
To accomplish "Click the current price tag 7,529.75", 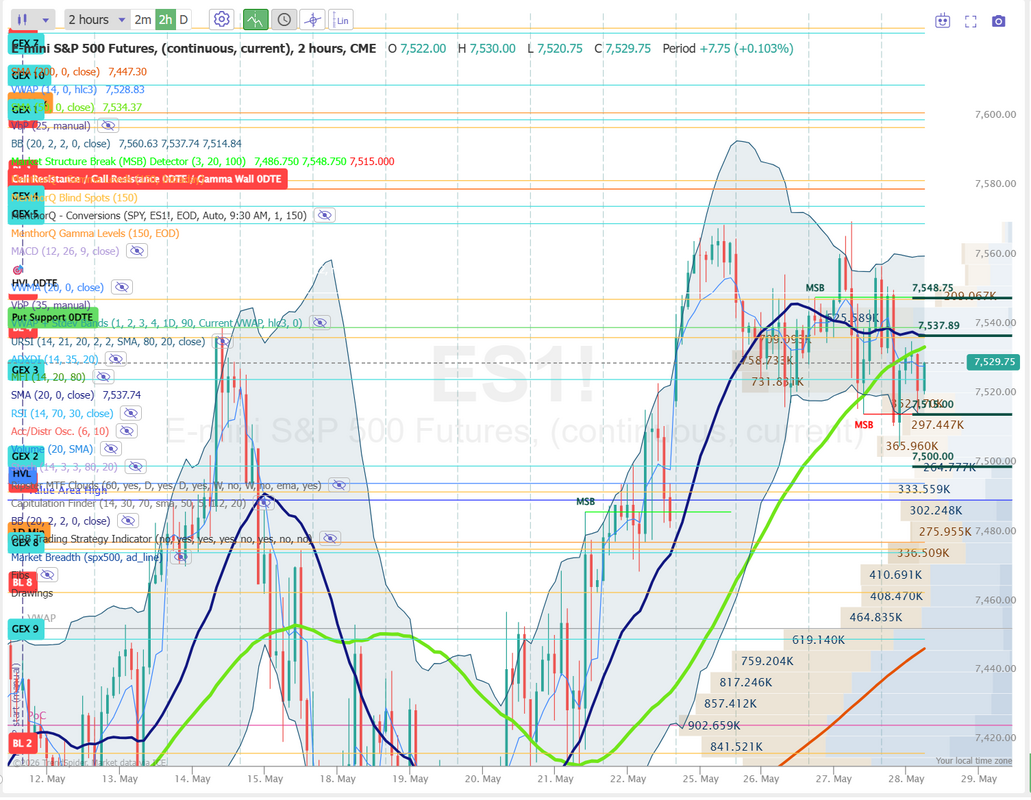I will point(994,362).
